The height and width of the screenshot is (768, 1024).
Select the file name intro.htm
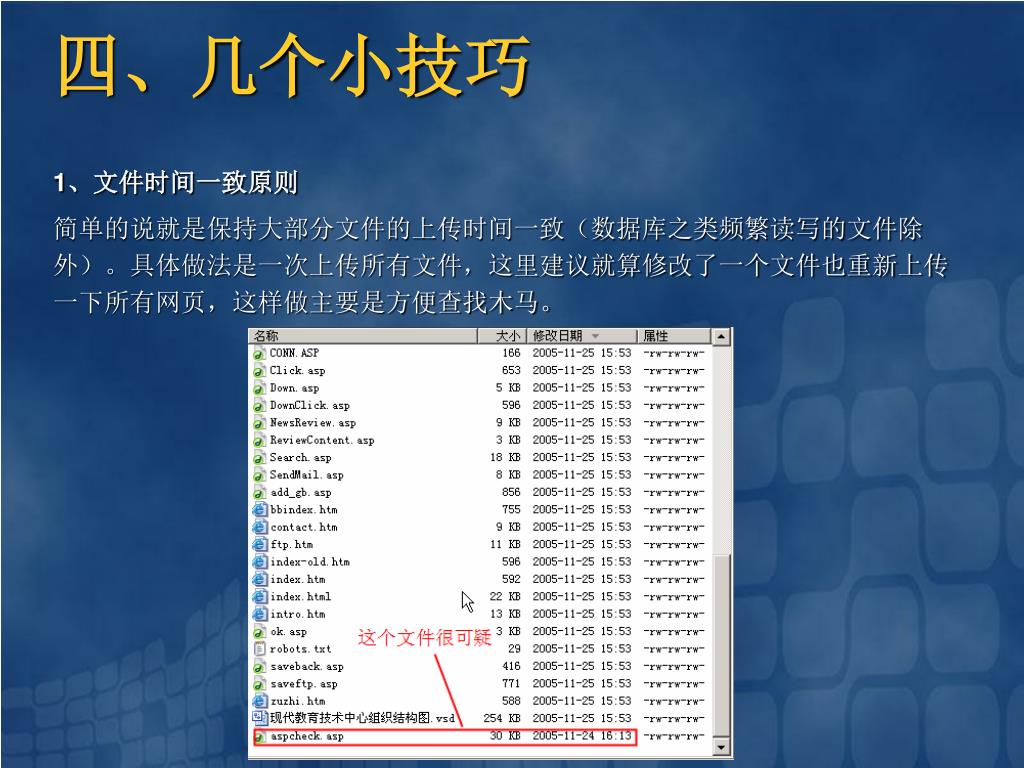[x=297, y=615]
